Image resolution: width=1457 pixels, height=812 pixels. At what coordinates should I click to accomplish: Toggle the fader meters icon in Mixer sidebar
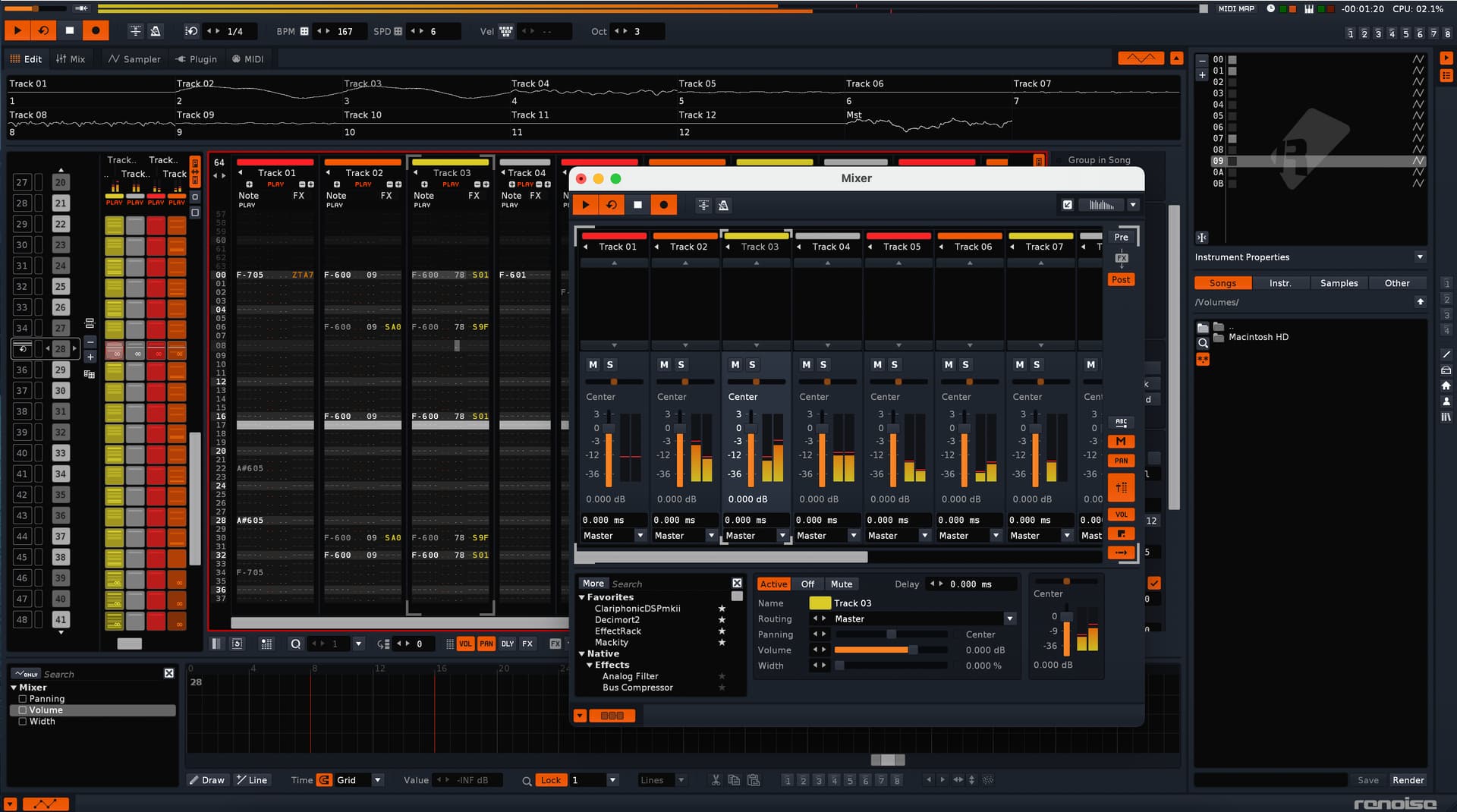[1121, 488]
